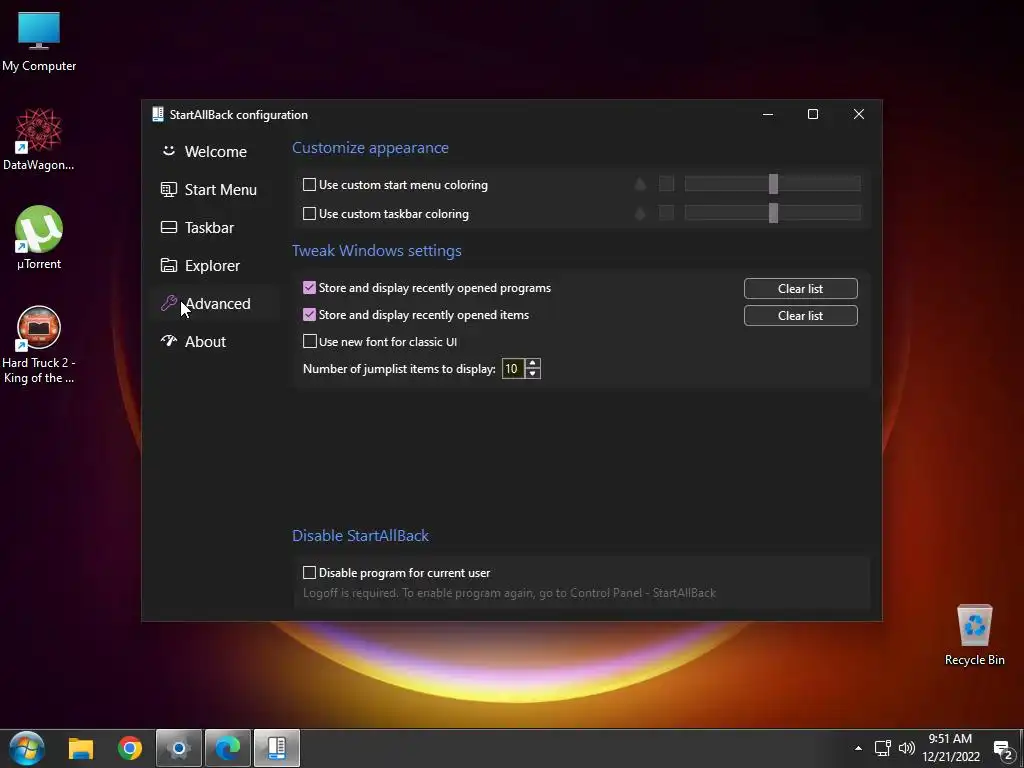Uncheck store recently opened items
The image size is (1024, 768).
click(x=310, y=315)
